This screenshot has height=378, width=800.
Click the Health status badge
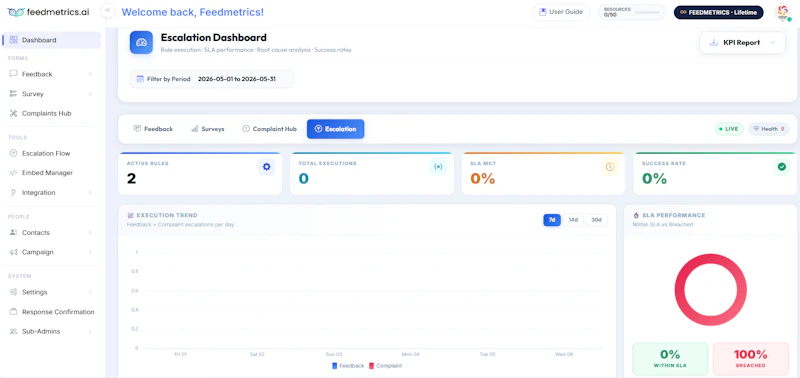(768, 129)
